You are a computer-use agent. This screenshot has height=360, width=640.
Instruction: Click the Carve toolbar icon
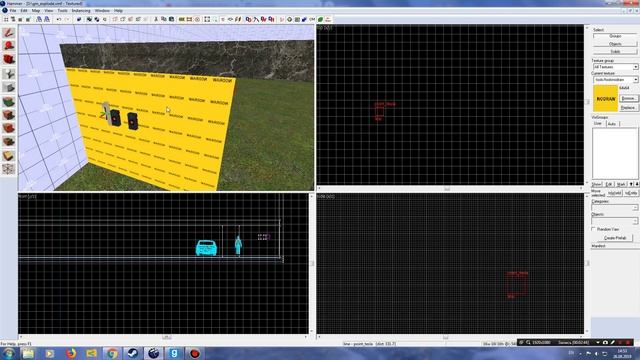pos(79,19)
